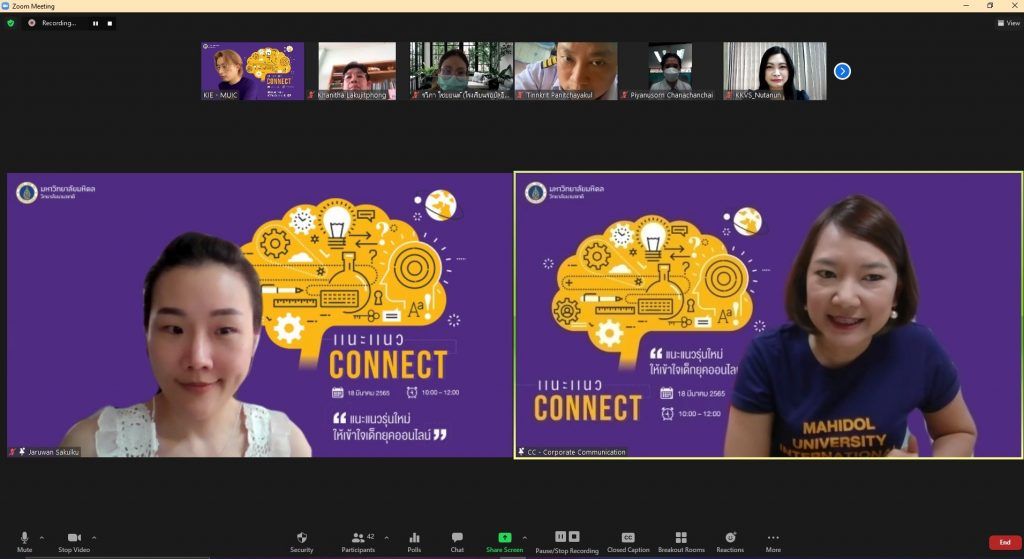Open Breakout Rooms

click(681, 541)
